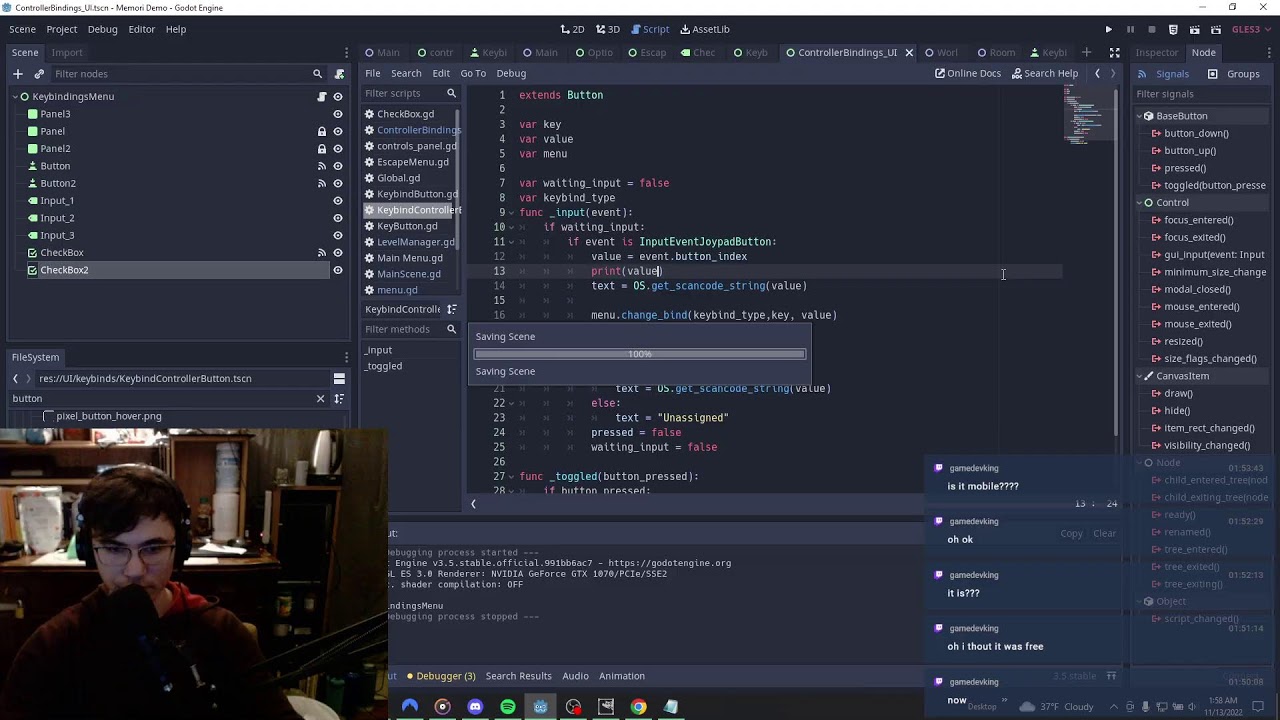Image resolution: width=1280 pixels, height=720 pixels.
Task: Open Chrome from the taskbar
Action: click(638, 707)
